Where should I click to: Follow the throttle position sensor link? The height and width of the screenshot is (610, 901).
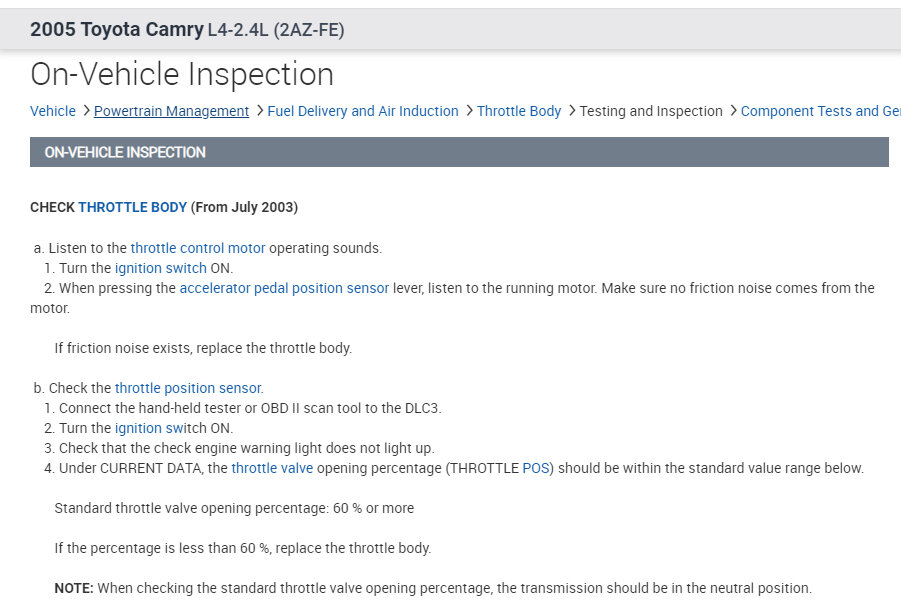pos(188,388)
